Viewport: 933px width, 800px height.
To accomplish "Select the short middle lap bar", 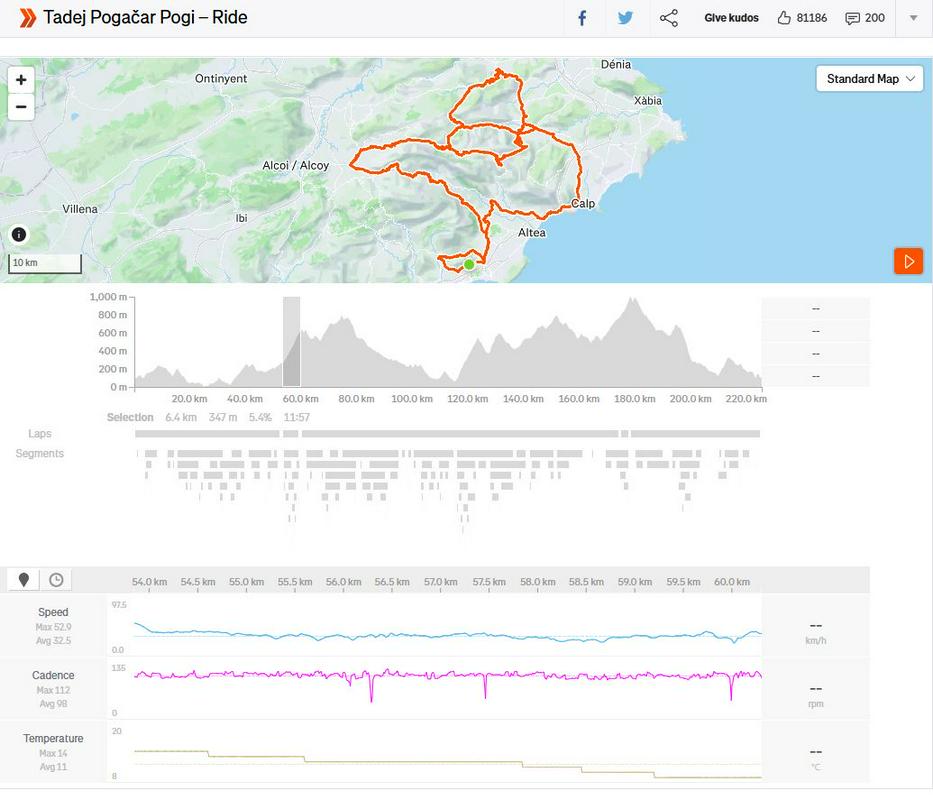I will [x=291, y=434].
